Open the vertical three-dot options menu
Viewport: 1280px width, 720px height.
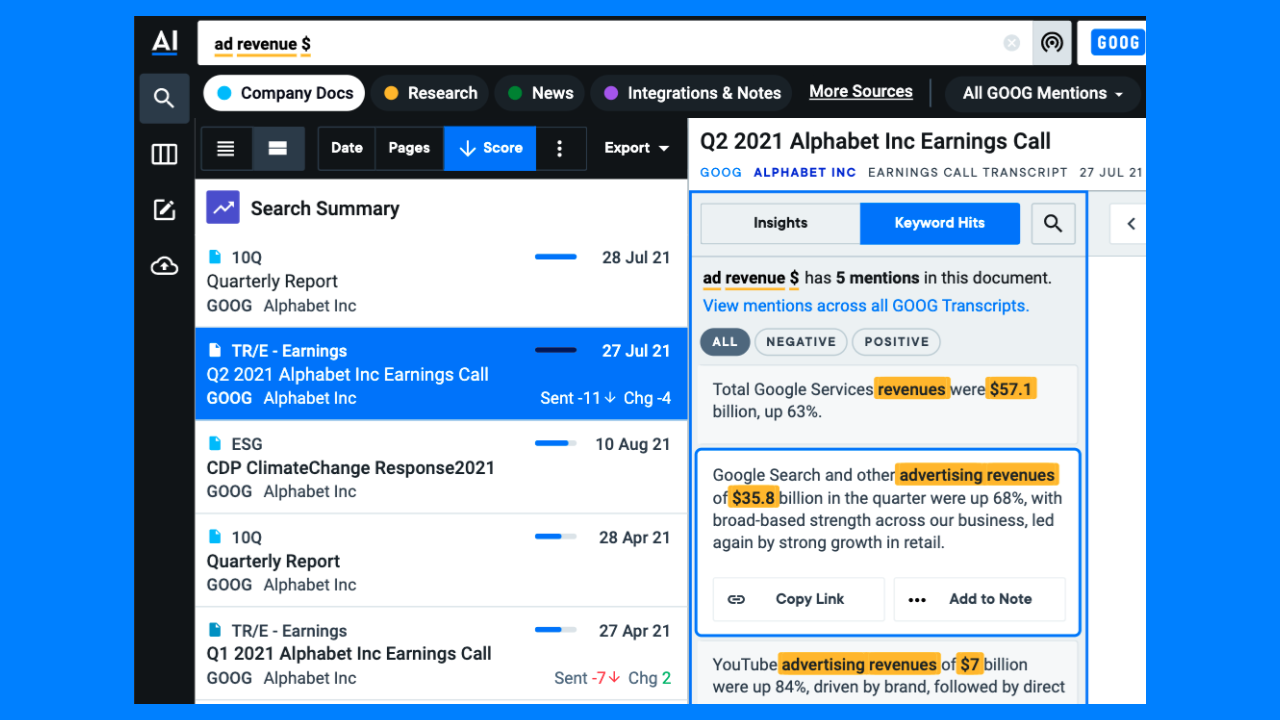point(559,148)
